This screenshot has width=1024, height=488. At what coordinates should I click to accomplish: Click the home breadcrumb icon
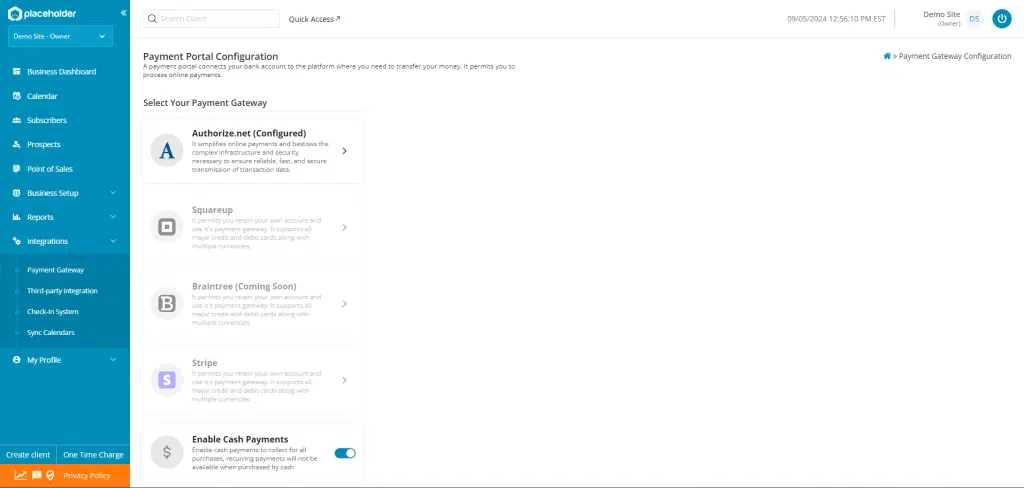(x=887, y=56)
